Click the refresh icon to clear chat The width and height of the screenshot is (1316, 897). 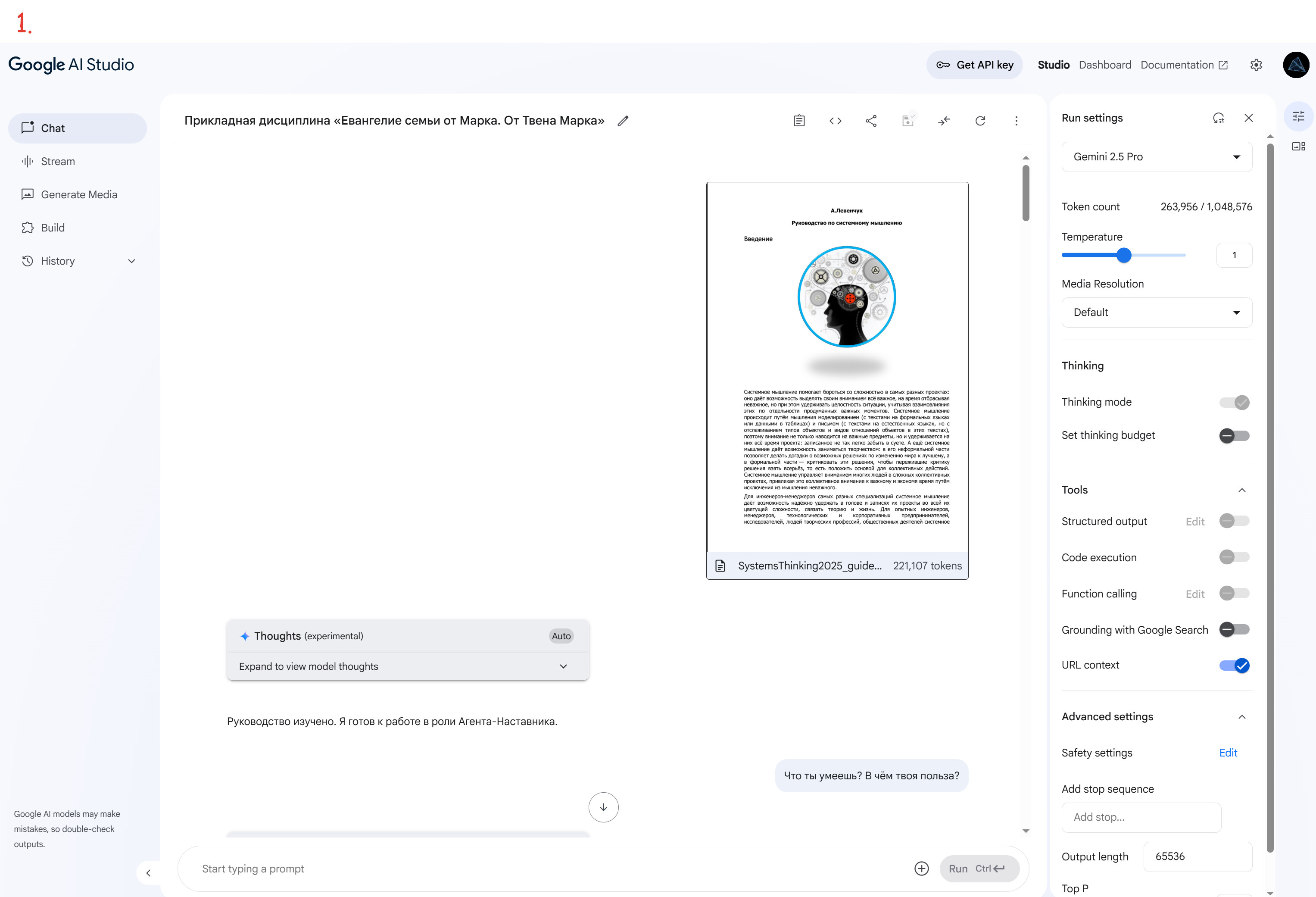point(980,121)
